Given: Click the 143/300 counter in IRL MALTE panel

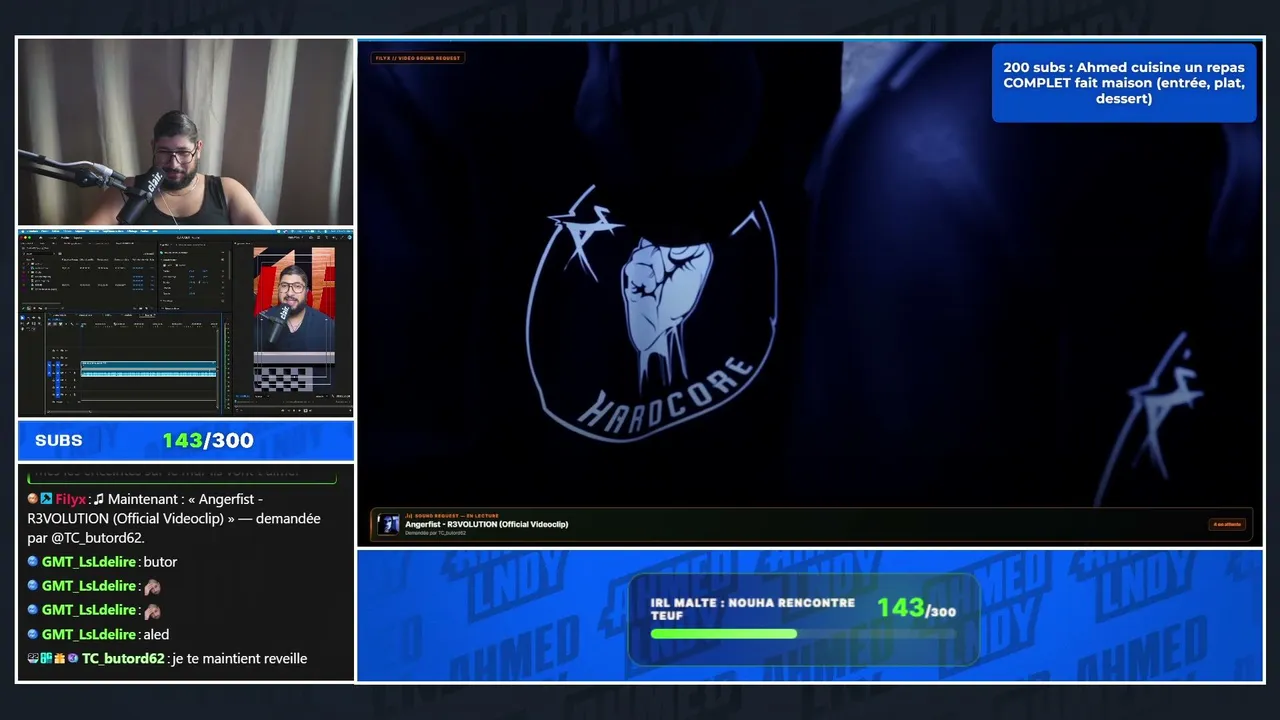Looking at the screenshot, I should 916,608.
